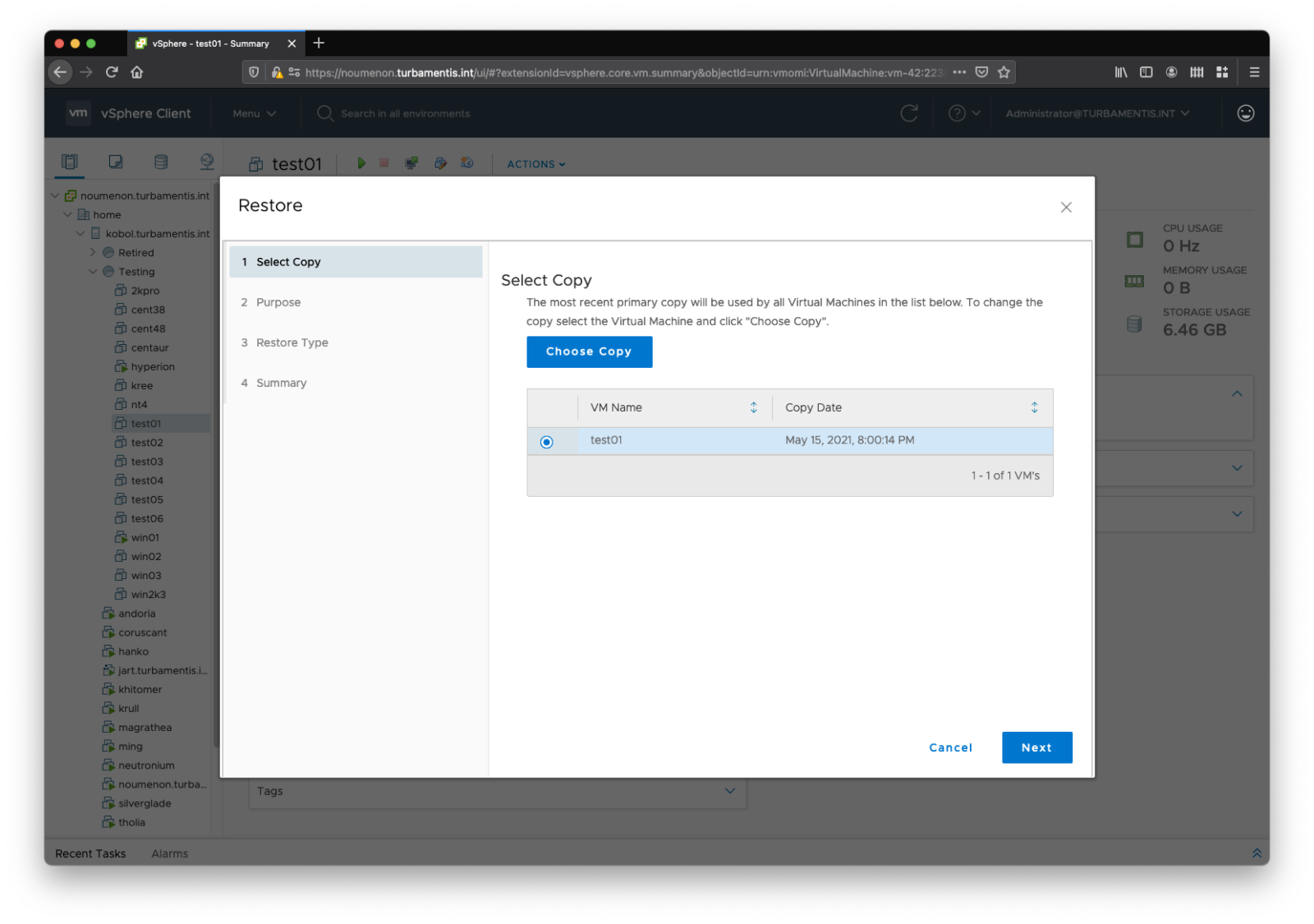Open the Actions dropdown for test01
This screenshot has height=924, width=1314.
click(535, 163)
